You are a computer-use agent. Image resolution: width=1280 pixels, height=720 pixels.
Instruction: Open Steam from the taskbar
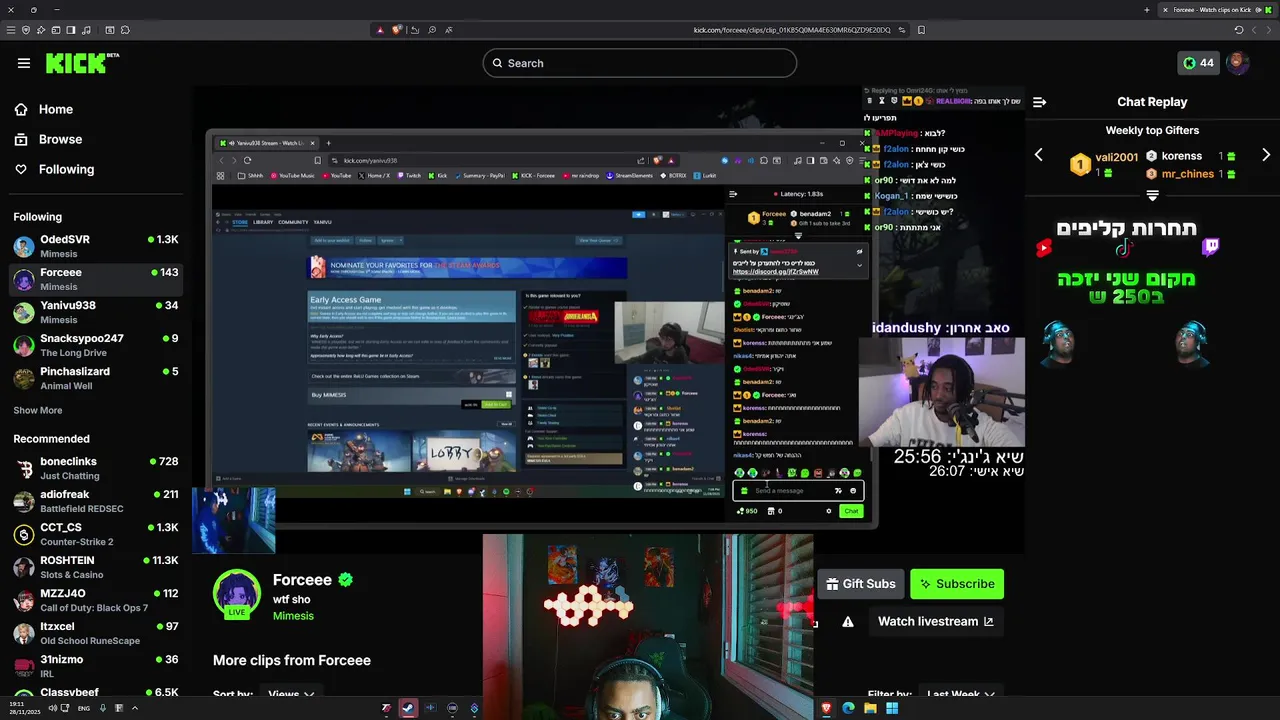coord(408,708)
